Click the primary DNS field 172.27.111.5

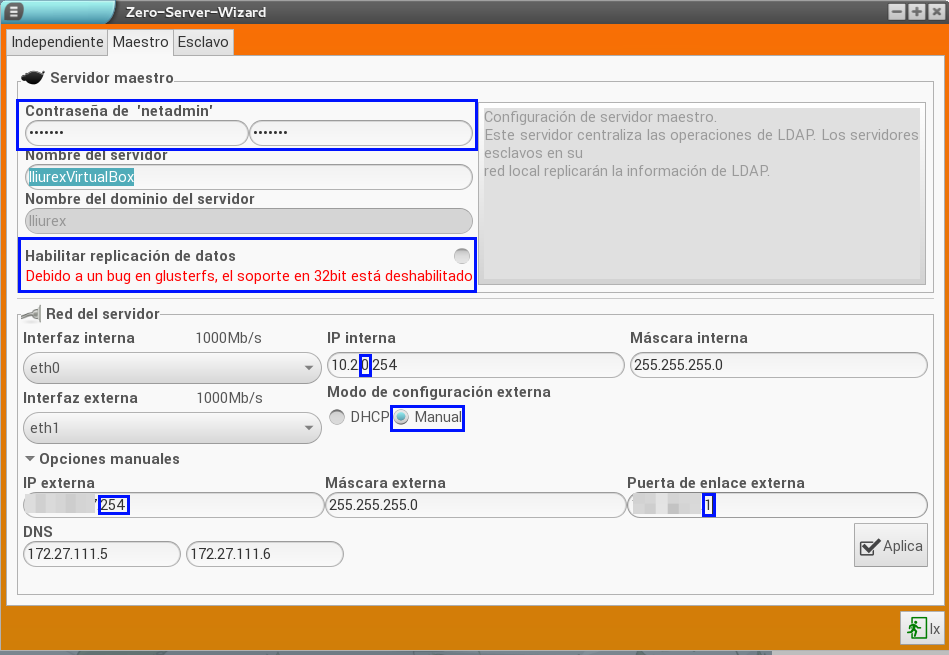pyautogui.click(x=102, y=553)
